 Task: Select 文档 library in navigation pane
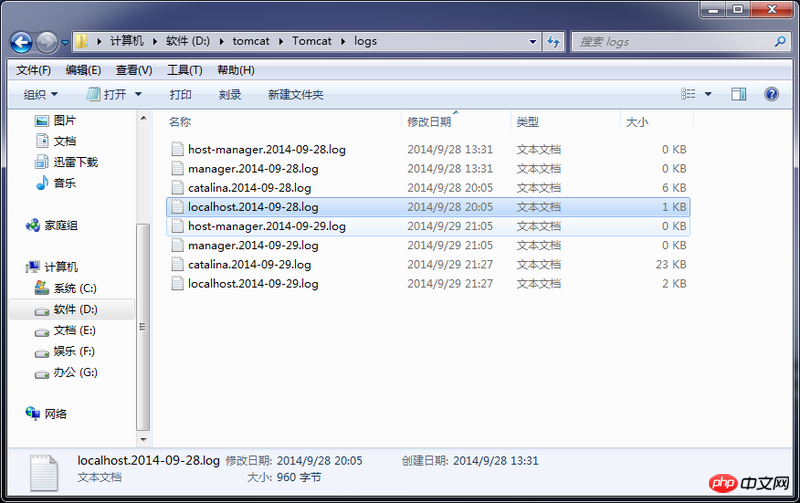click(56, 141)
